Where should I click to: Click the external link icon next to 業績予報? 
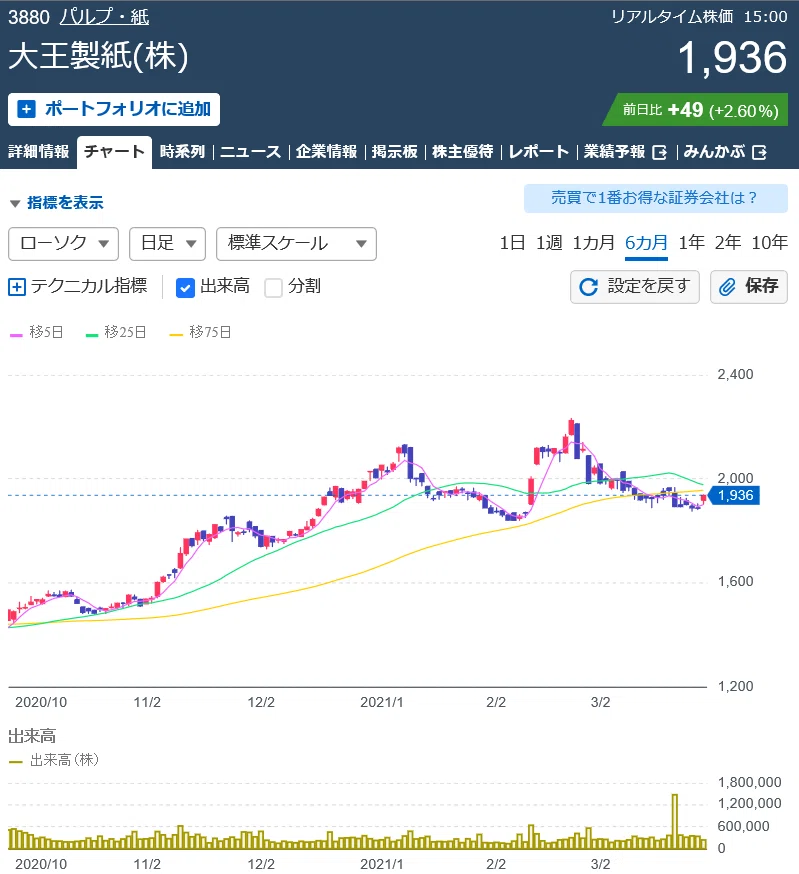660,152
